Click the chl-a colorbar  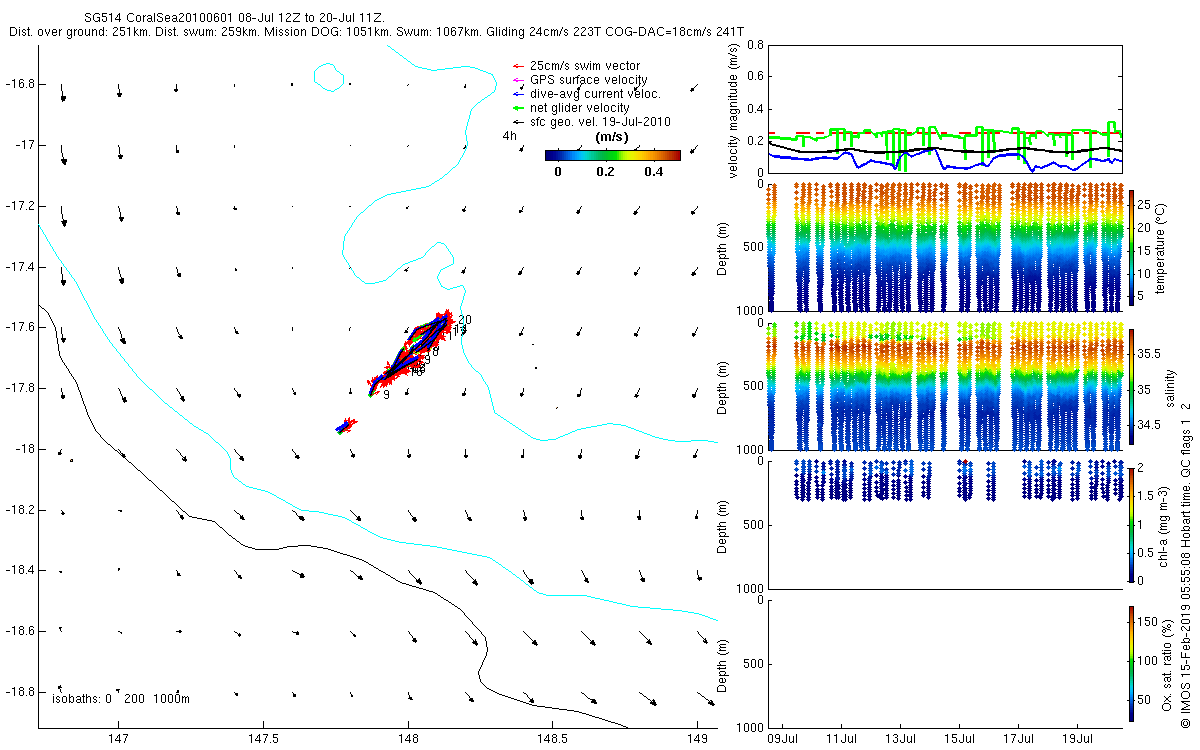click(x=1131, y=524)
